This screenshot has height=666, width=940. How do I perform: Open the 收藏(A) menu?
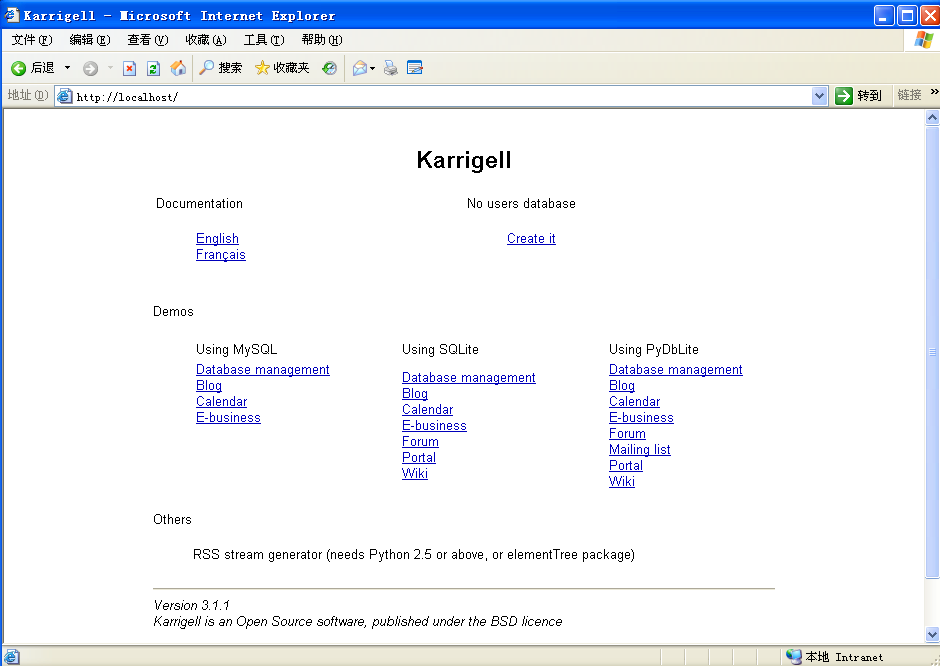coord(206,40)
